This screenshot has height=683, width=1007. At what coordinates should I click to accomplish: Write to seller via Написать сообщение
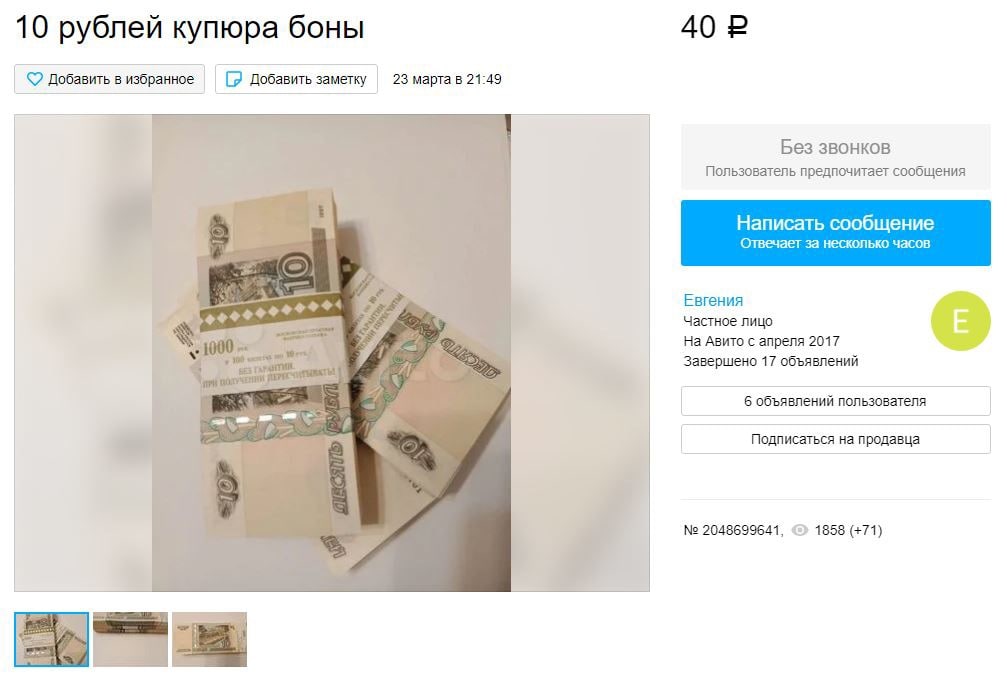click(836, 233)
